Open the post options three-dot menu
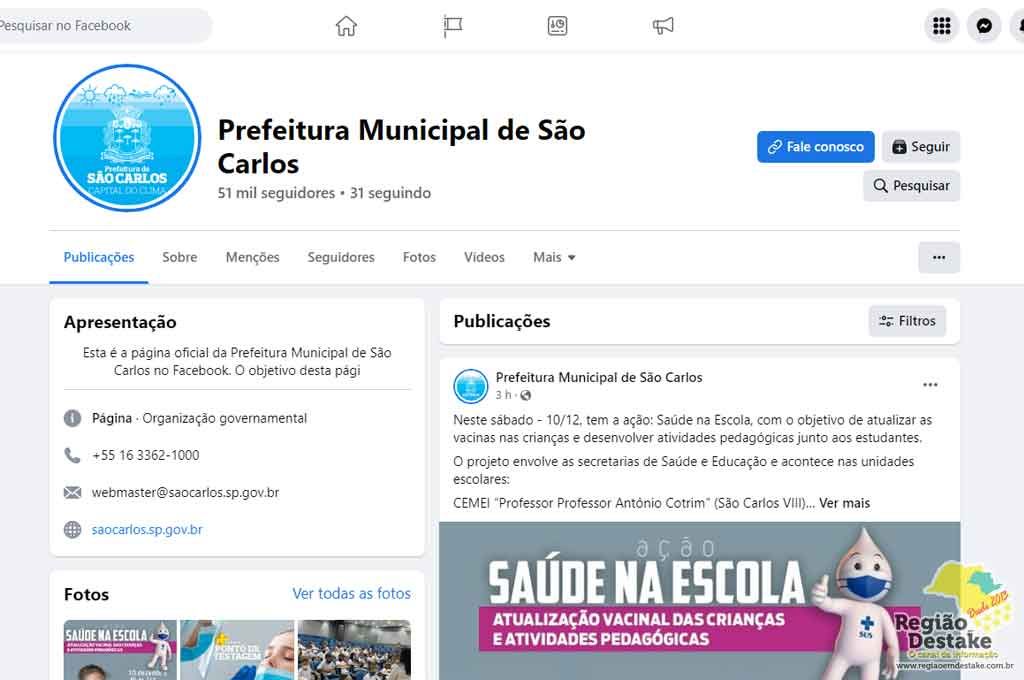 930,385
